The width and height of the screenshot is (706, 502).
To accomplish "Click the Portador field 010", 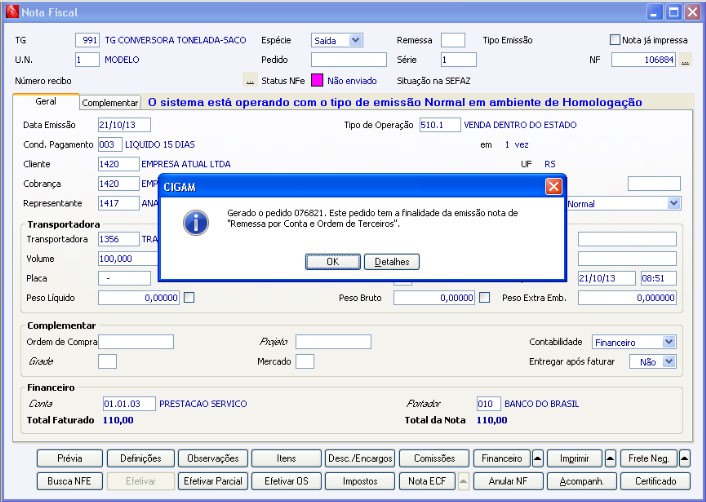I will click(x=489, y=403).
